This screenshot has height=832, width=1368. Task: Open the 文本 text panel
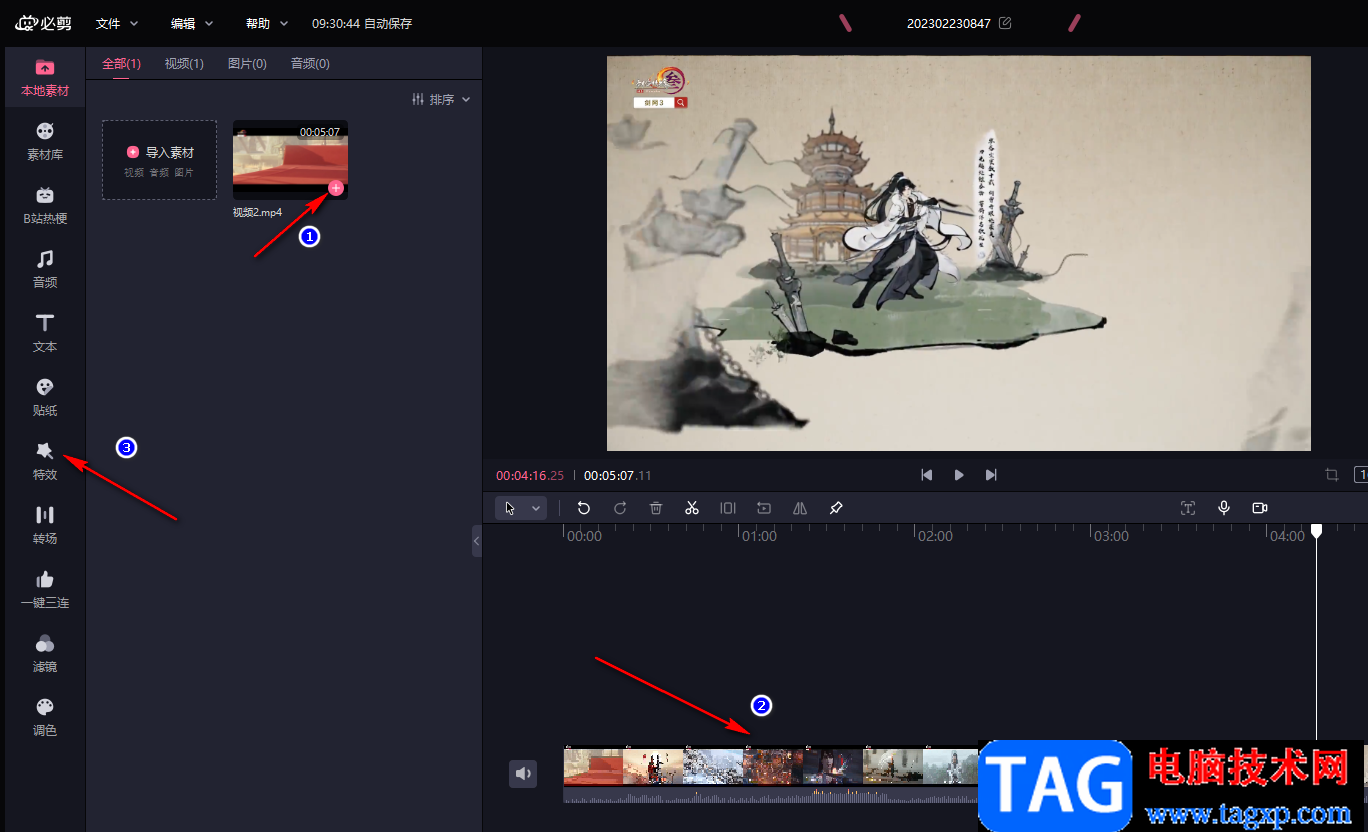pyautogui.click(x=45, y=334)
